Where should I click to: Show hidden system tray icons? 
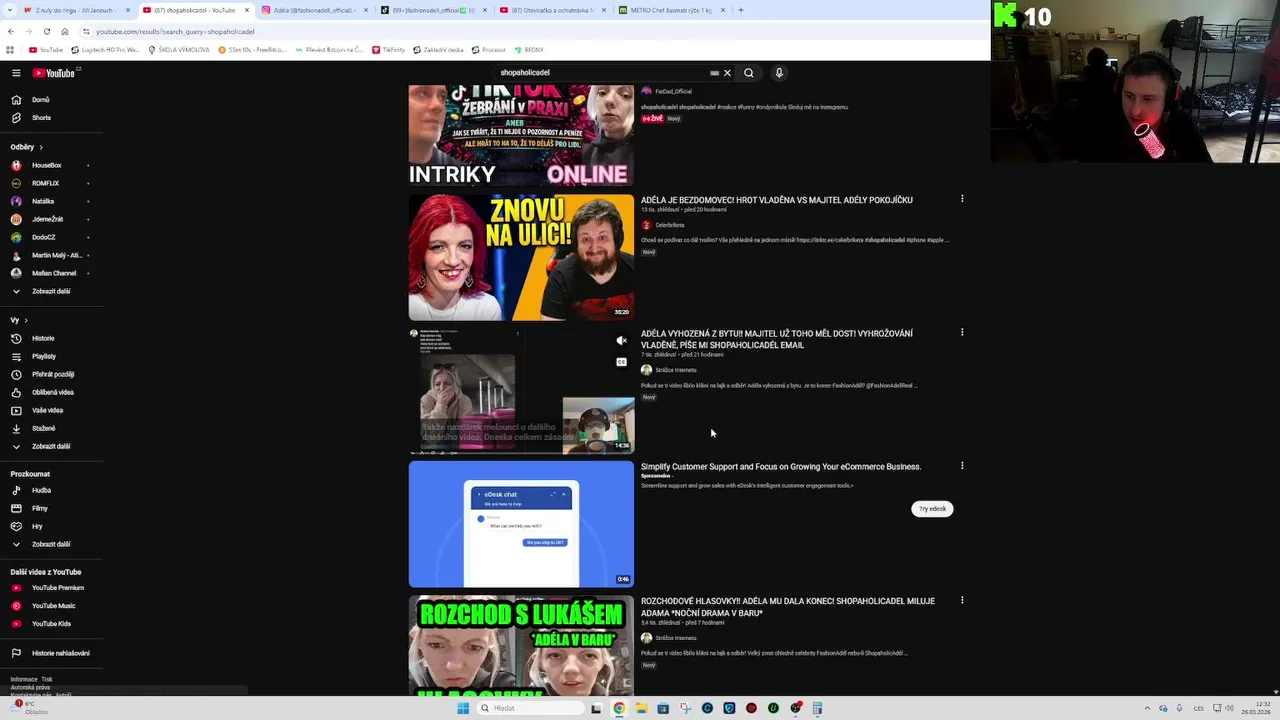1147,708
